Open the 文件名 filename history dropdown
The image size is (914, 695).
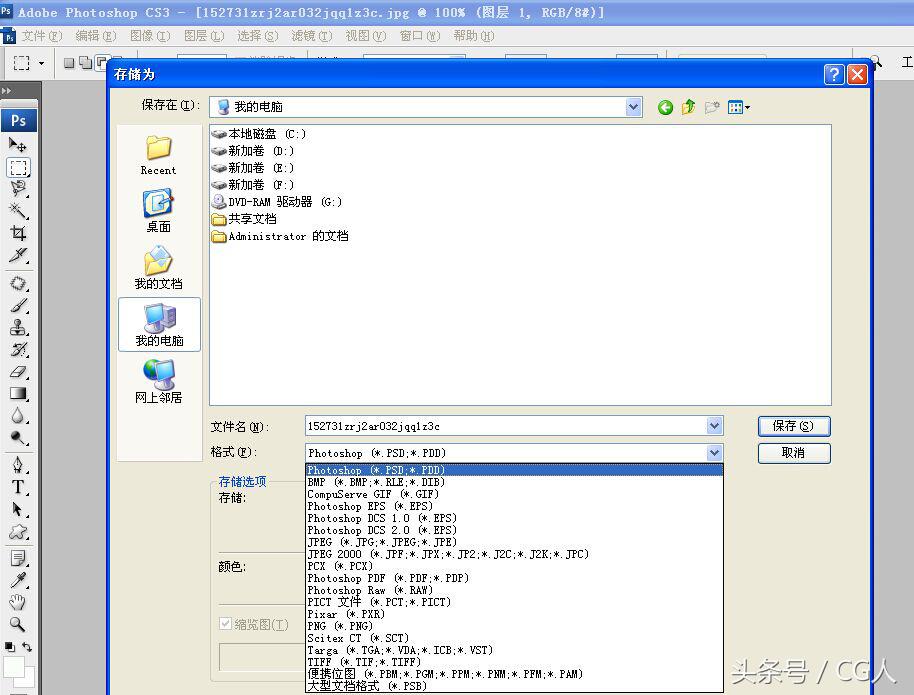[x=713, y=425]
